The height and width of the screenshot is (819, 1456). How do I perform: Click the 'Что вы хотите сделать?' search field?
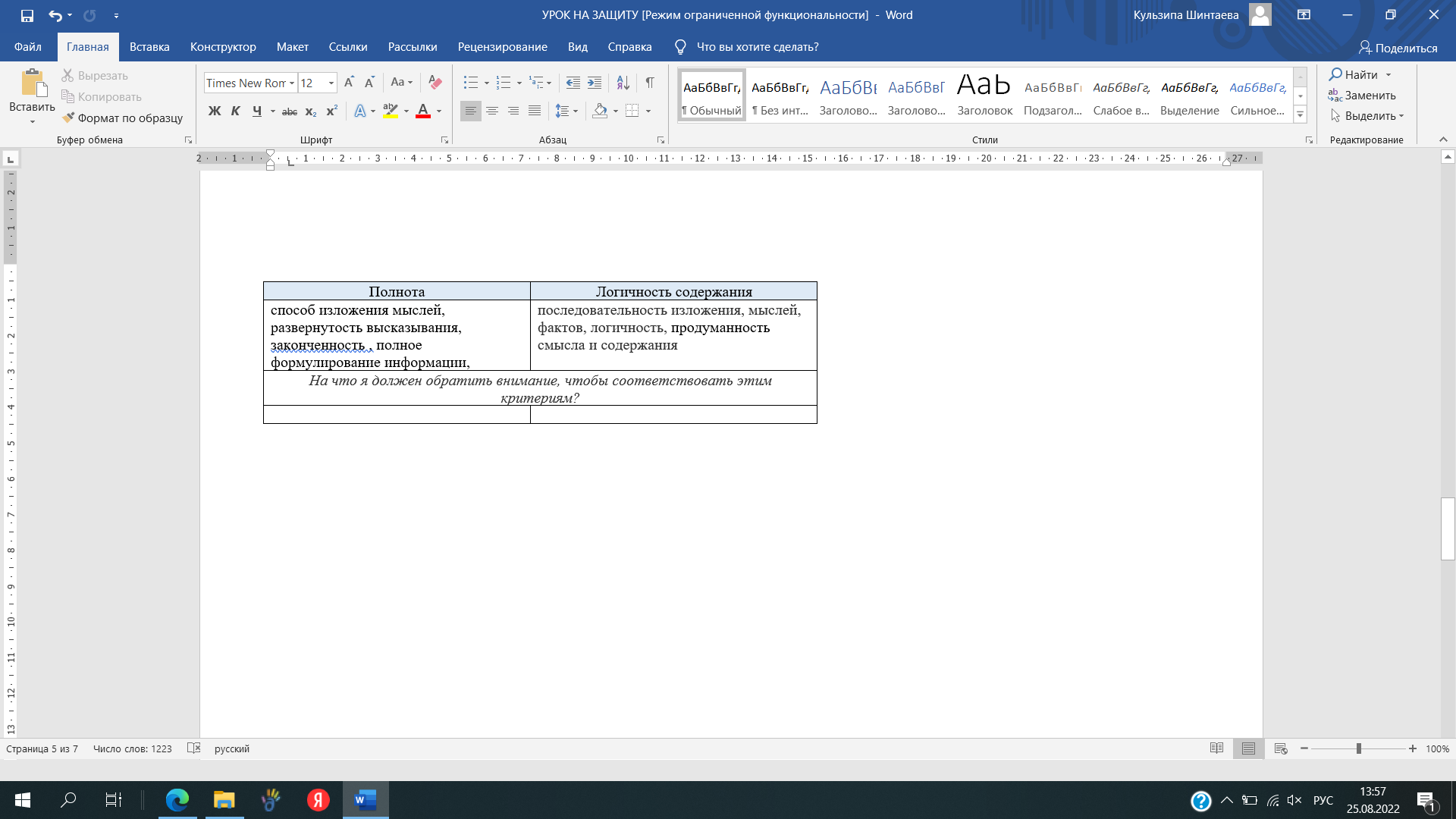point(757,47)
